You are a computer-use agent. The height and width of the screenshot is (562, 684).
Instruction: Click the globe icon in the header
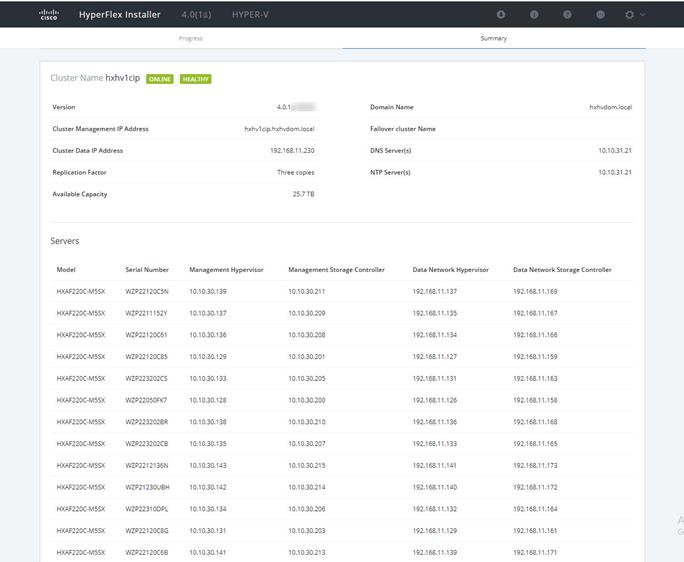point(600,14)
